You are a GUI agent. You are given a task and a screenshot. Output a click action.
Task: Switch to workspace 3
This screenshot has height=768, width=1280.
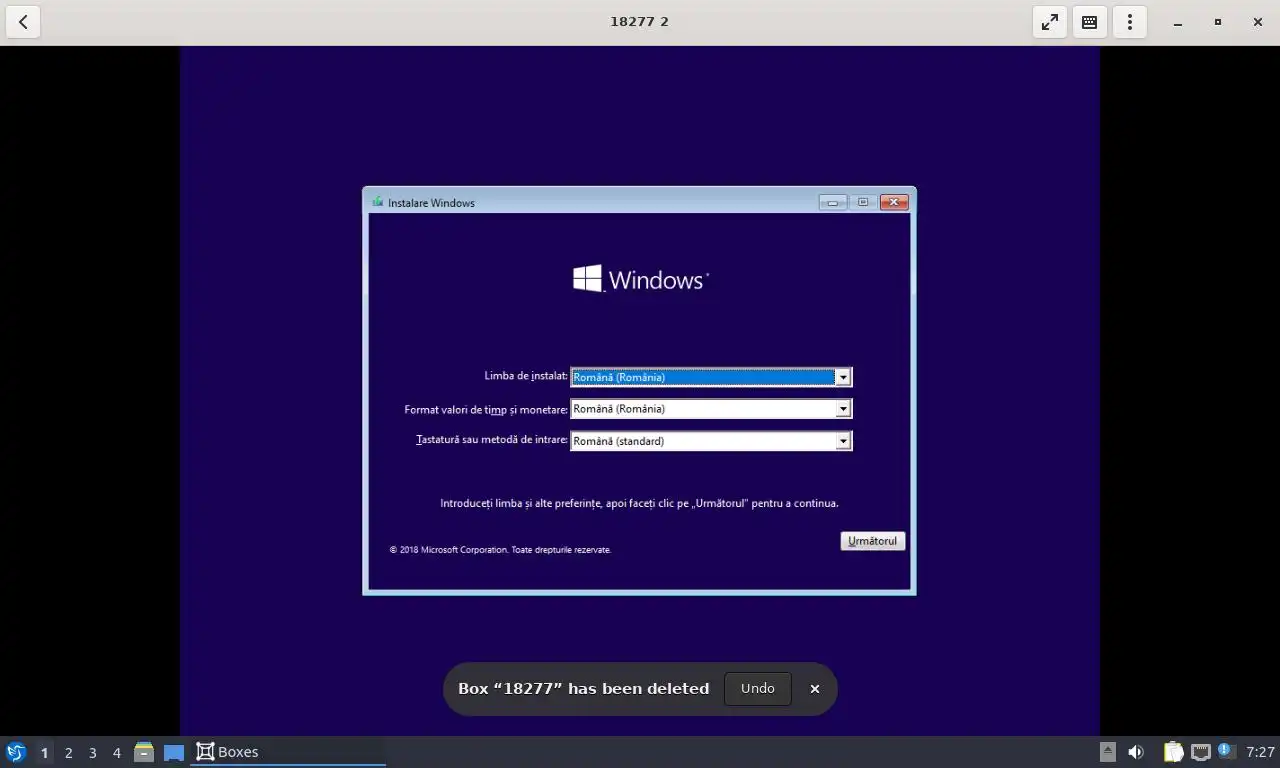coord(92,752)
